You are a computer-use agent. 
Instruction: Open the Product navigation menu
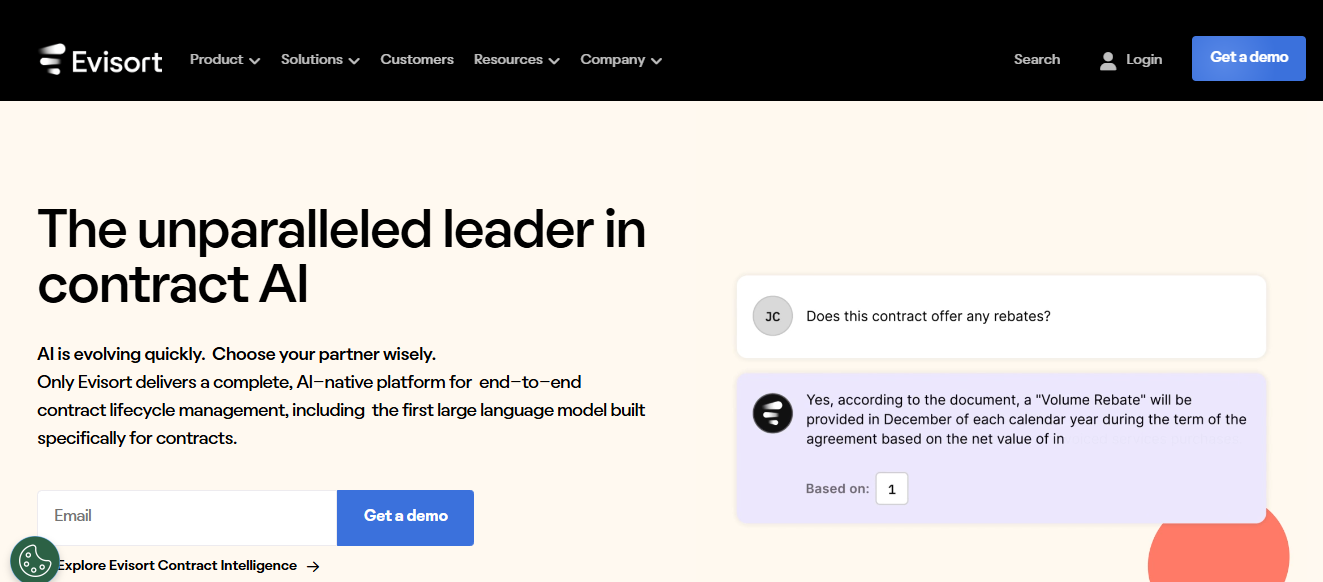225,59
